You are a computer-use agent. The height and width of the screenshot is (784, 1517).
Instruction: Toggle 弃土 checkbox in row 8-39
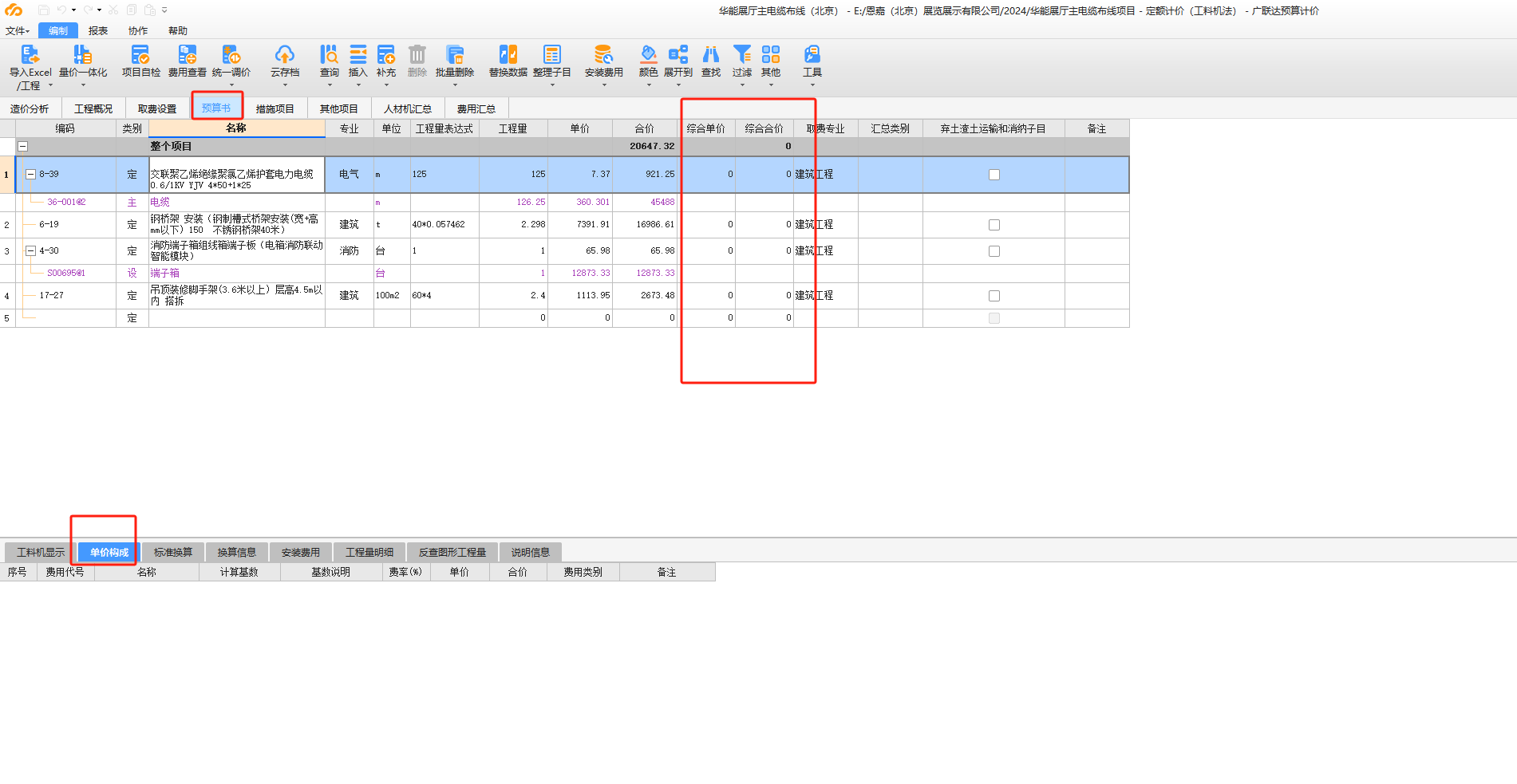point(994,175)
